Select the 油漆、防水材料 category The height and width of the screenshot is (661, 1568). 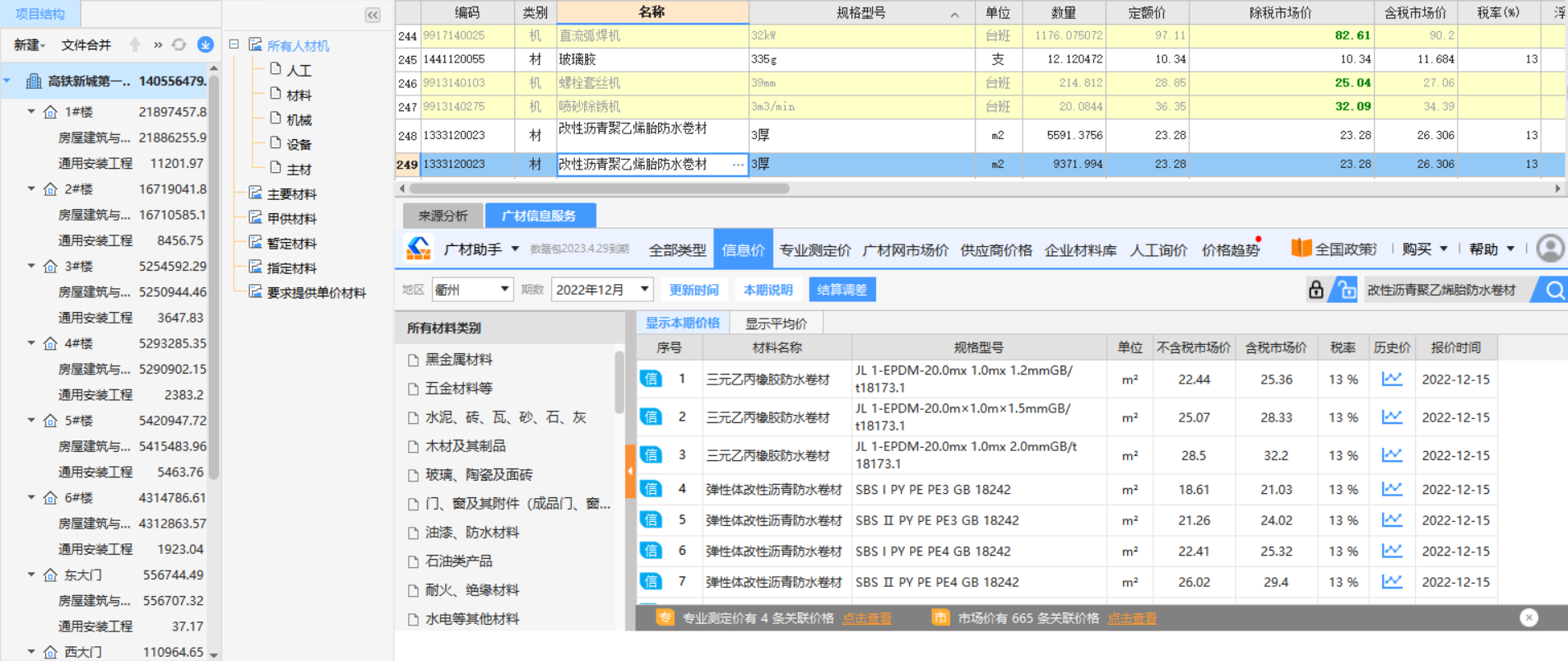472,532
